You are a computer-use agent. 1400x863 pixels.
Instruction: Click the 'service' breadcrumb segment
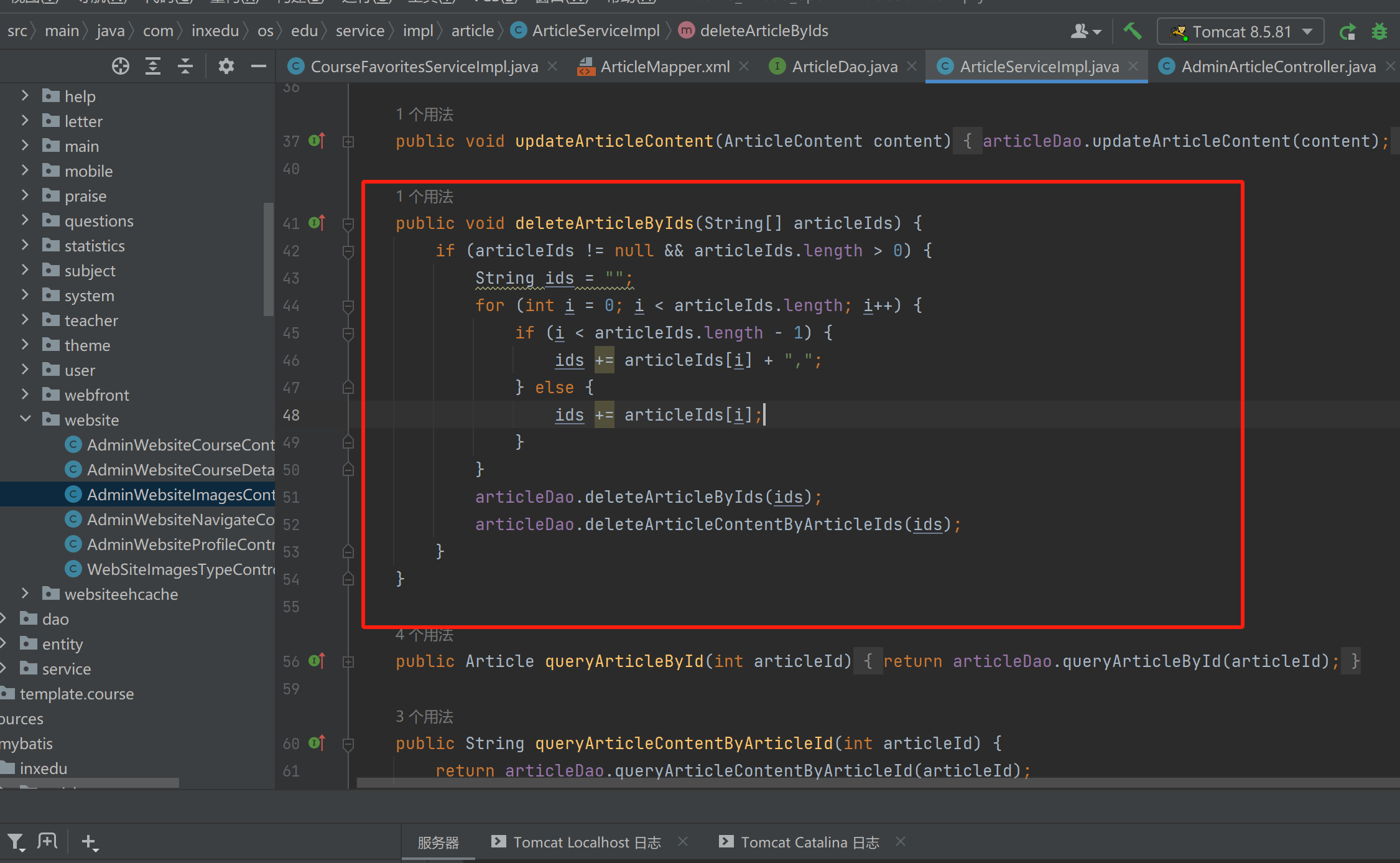[x=359, y=30]
